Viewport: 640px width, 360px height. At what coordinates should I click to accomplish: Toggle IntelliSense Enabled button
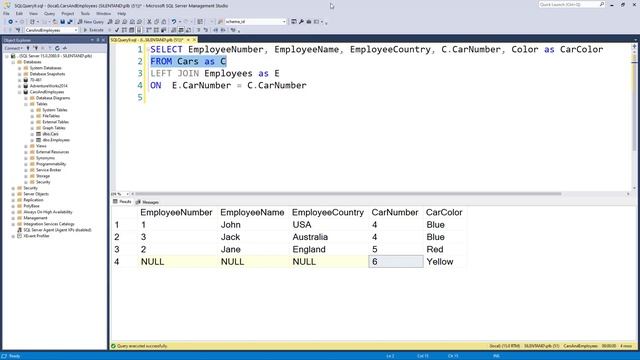point(139,30)
